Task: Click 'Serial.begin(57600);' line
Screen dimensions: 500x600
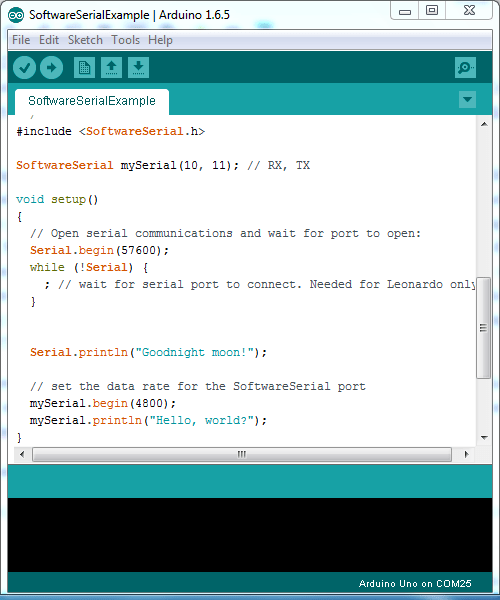Action: (x=99, y=250)
